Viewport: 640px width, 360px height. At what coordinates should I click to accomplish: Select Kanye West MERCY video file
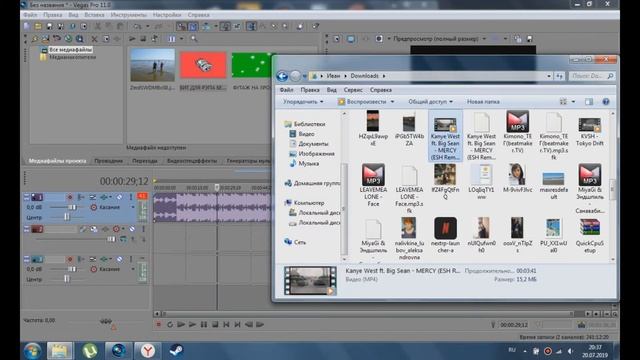(x=445, y=137)
